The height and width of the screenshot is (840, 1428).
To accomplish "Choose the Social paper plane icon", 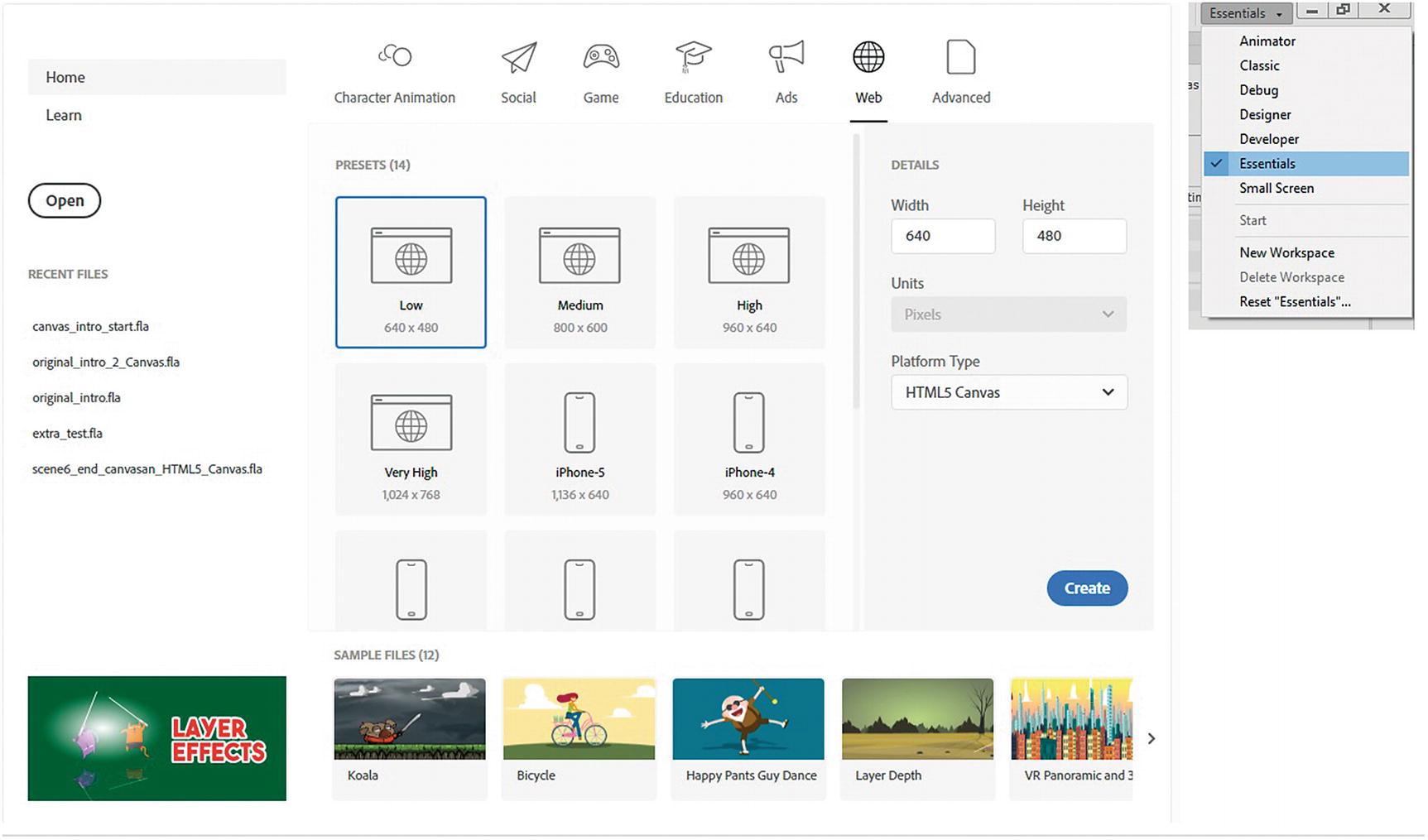I will coord(519,57).
